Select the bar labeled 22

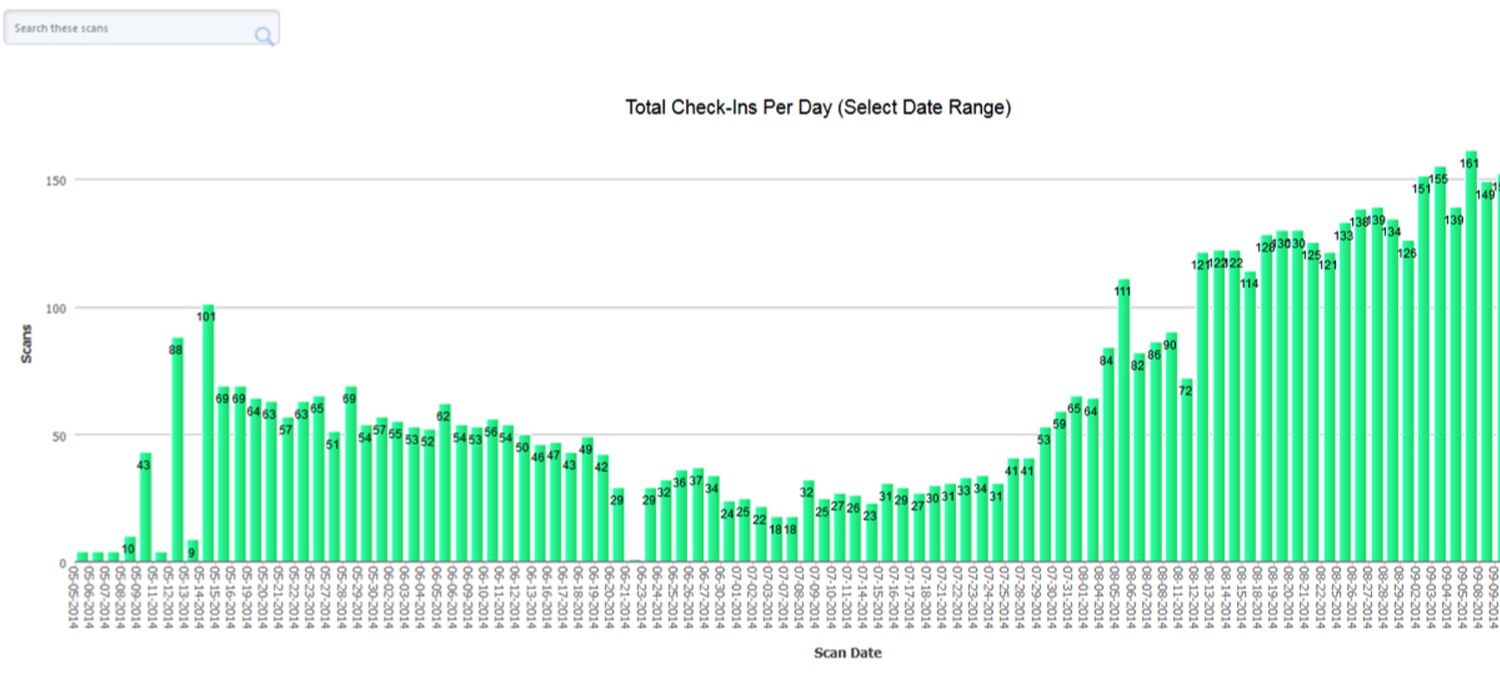[761, 535]
